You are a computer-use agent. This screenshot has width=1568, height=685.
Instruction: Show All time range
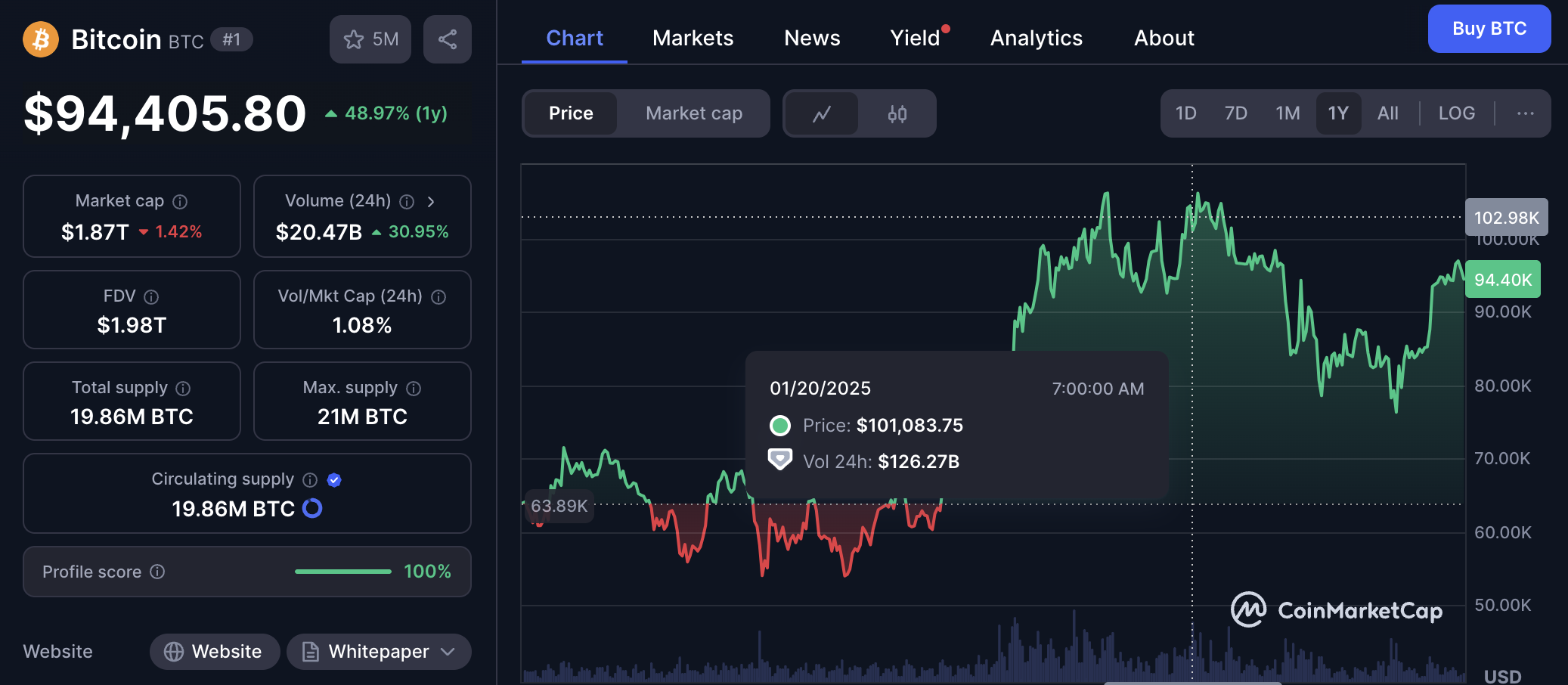pos(1388,113)
